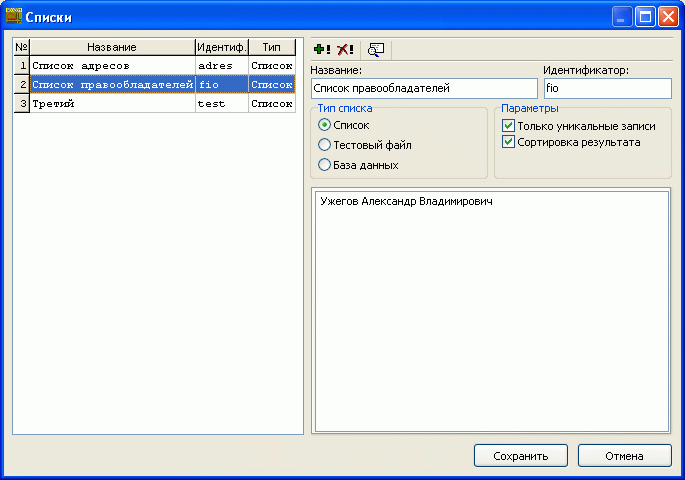Toggle Только уникальные записи checkbox
Image resolution: width=685 pixels, height=480 pixels.
pyautogui.click(x=509, y=126)
